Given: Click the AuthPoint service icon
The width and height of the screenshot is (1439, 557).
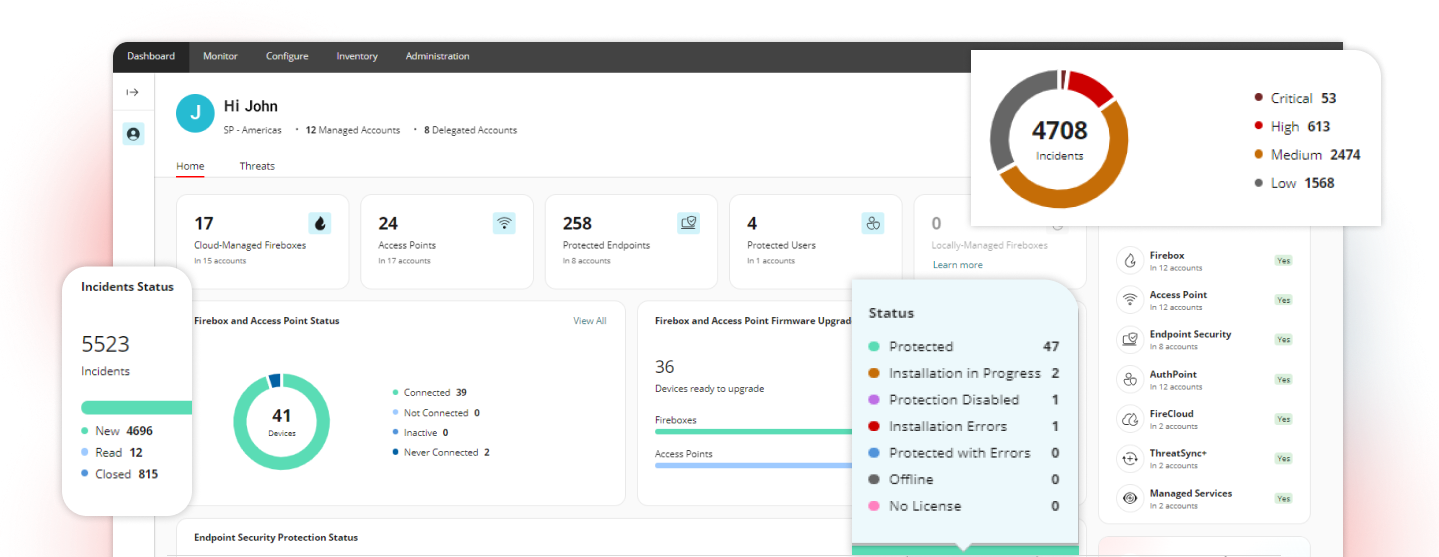Looking at the screenshot, I should 1130,380.
